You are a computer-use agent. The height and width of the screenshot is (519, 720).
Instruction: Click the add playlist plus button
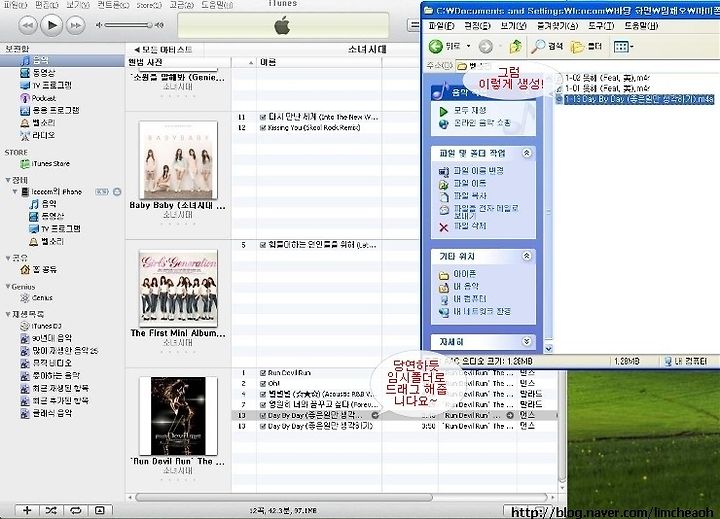(x=27, y=510)
